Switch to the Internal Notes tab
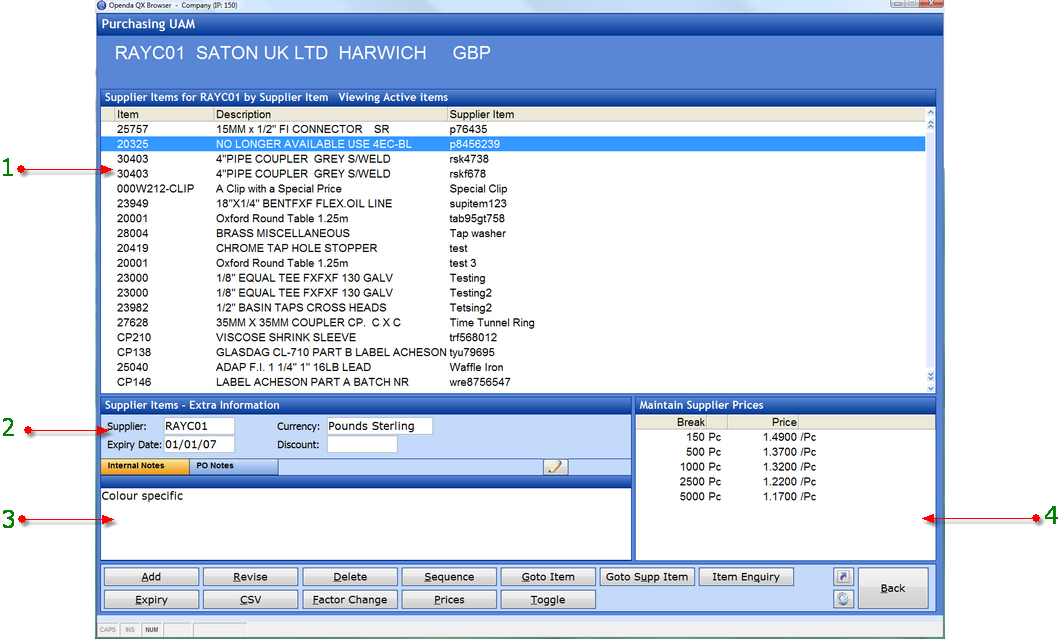 point(145,466)
